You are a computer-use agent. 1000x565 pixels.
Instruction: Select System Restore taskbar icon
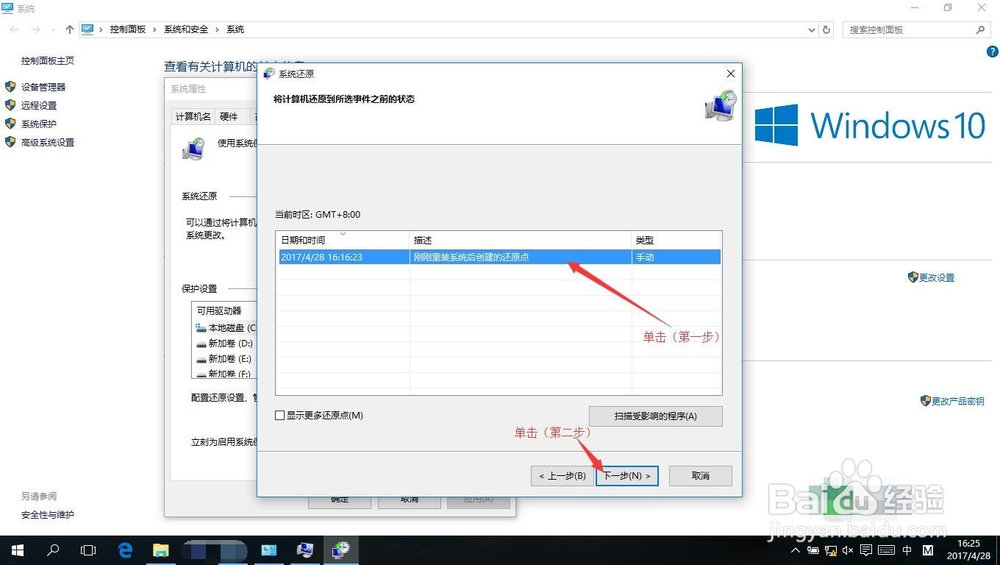[x=341, y=550]
